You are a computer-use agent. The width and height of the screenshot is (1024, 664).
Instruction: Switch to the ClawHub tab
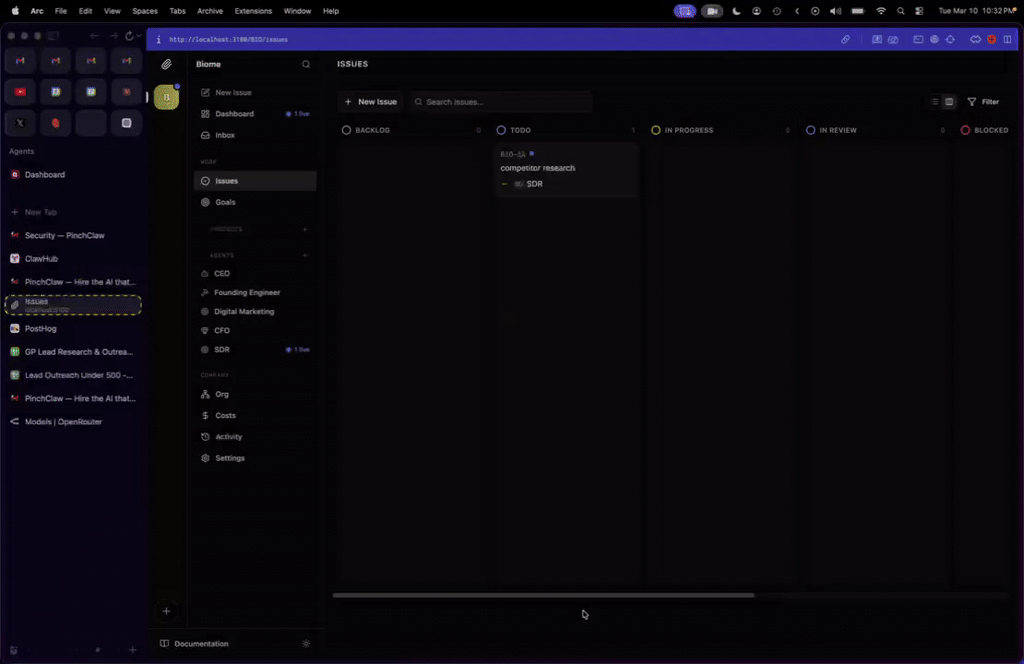coord(73,259)
